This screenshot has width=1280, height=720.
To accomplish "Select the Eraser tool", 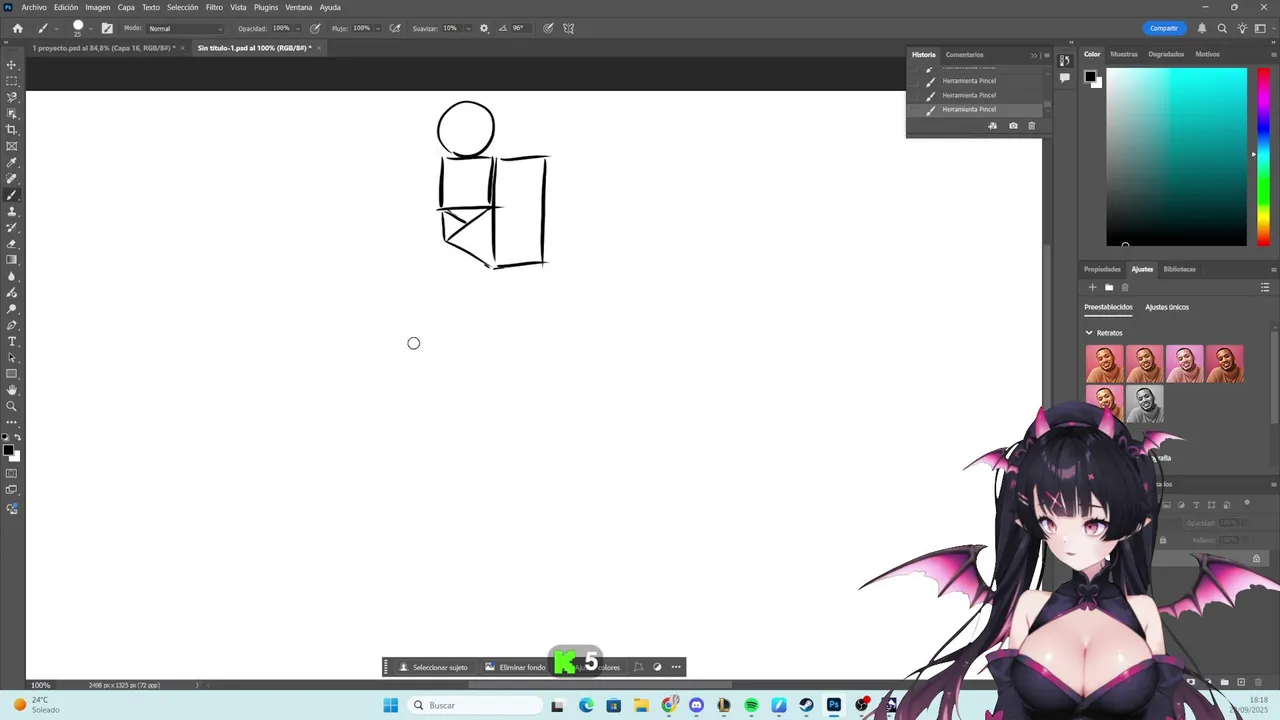I will (12, 244).
